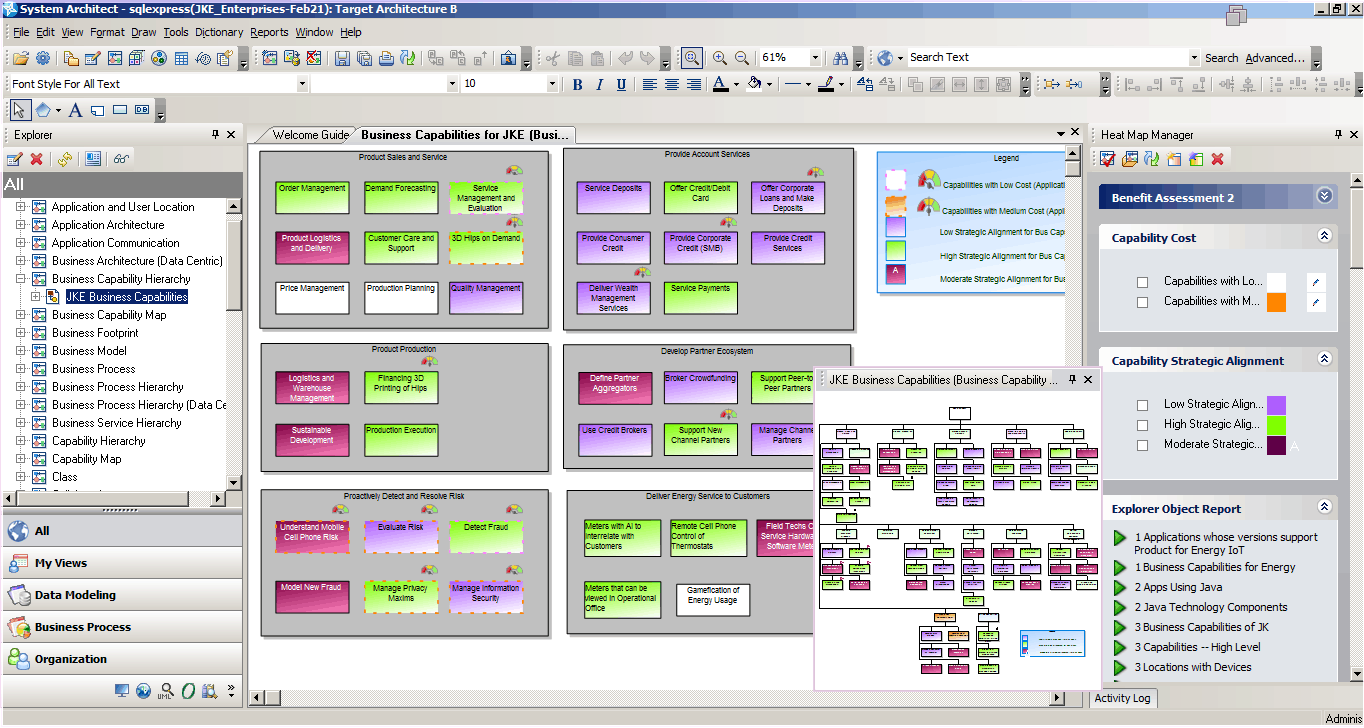
Task: Collapse the Explorer Object Report section
Action: tap(1324, 508)
